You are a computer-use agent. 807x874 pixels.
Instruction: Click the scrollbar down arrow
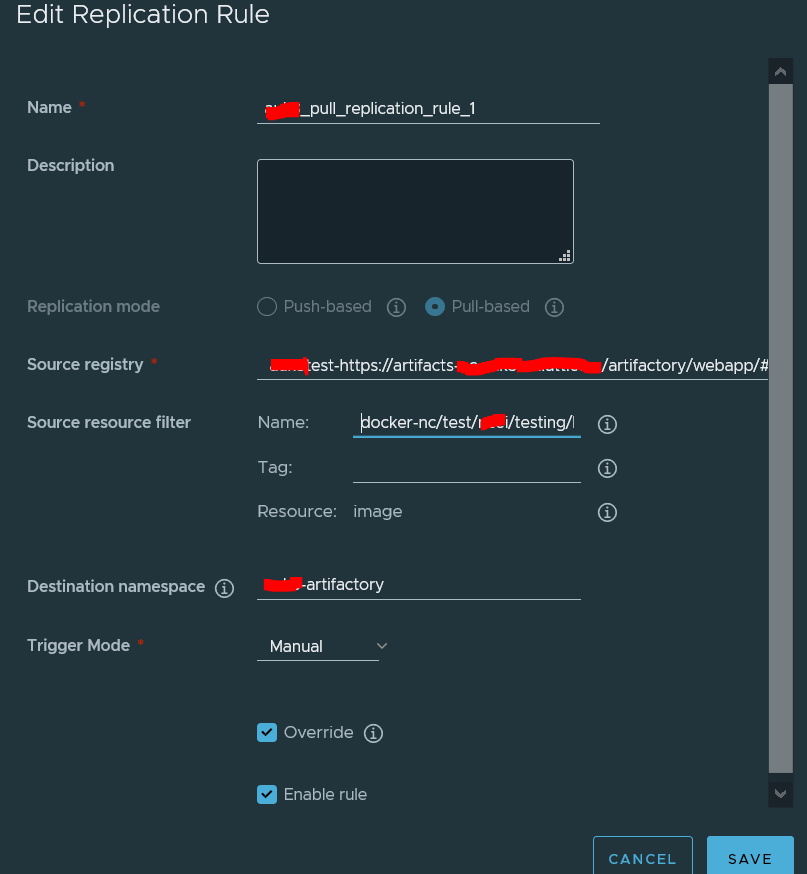point(780,793)
